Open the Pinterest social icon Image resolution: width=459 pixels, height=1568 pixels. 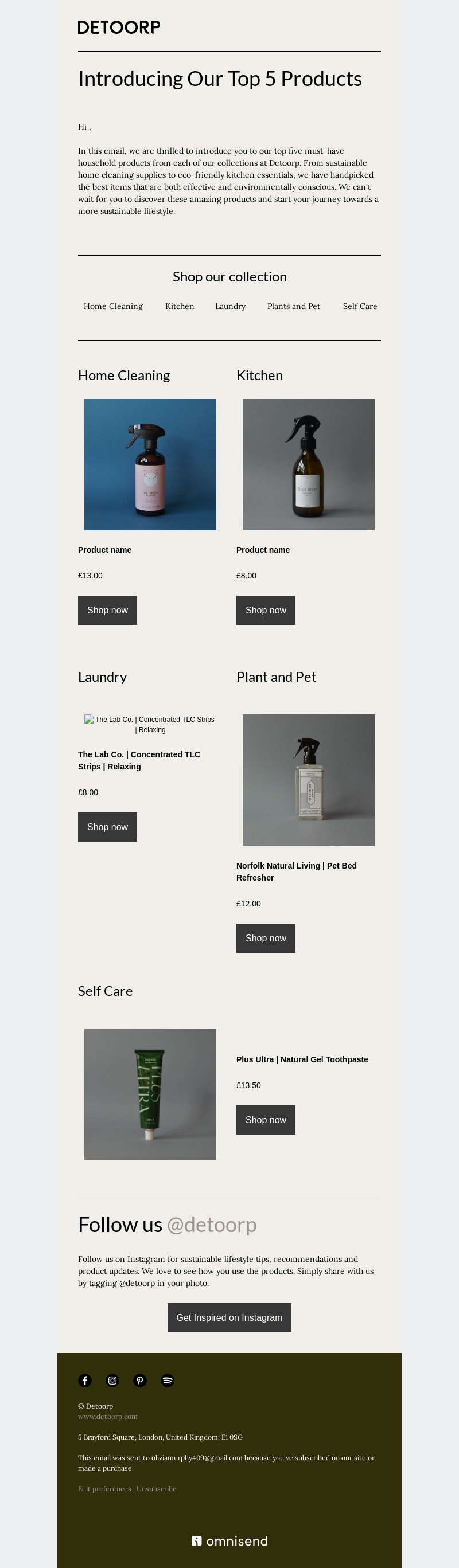click(x=139, y=1380)
